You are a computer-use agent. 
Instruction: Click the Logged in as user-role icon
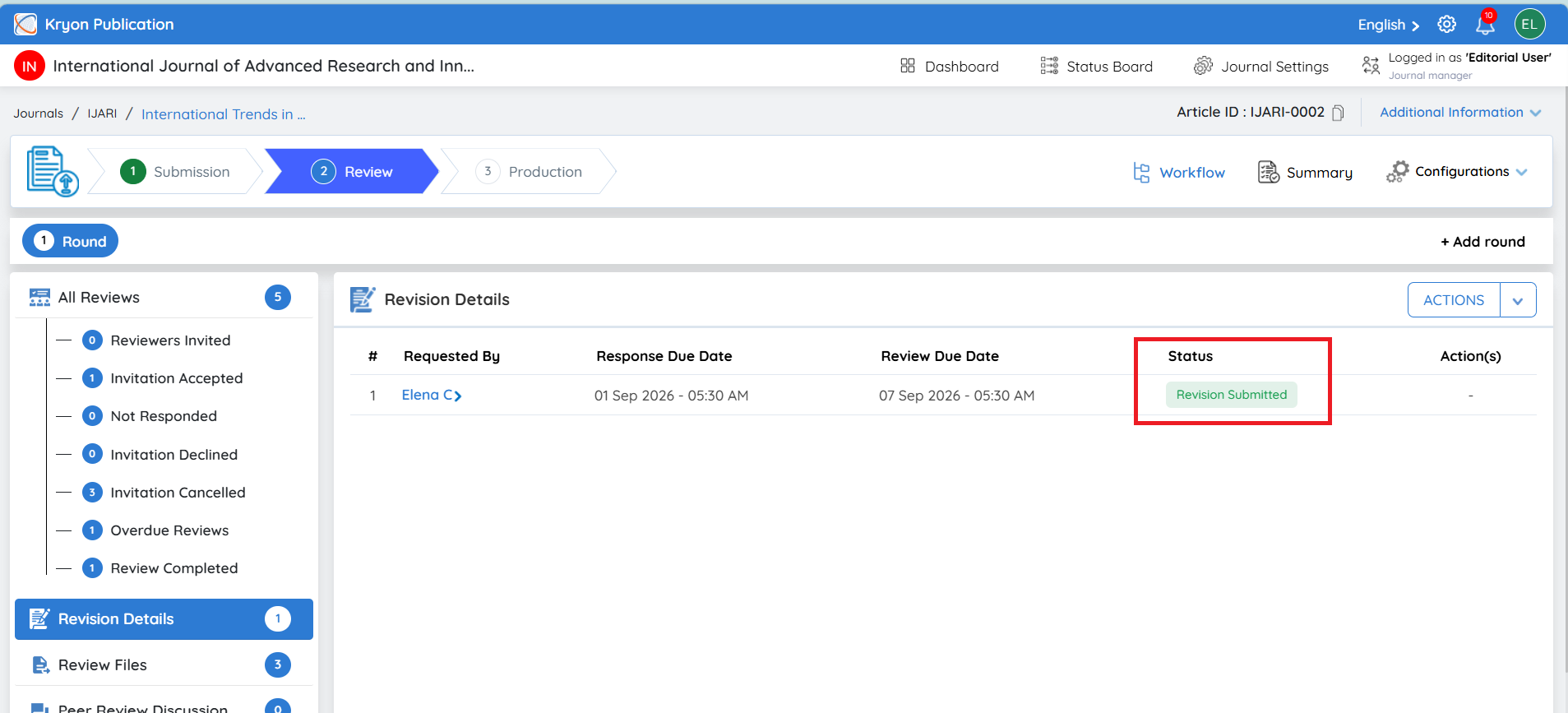1371,66
